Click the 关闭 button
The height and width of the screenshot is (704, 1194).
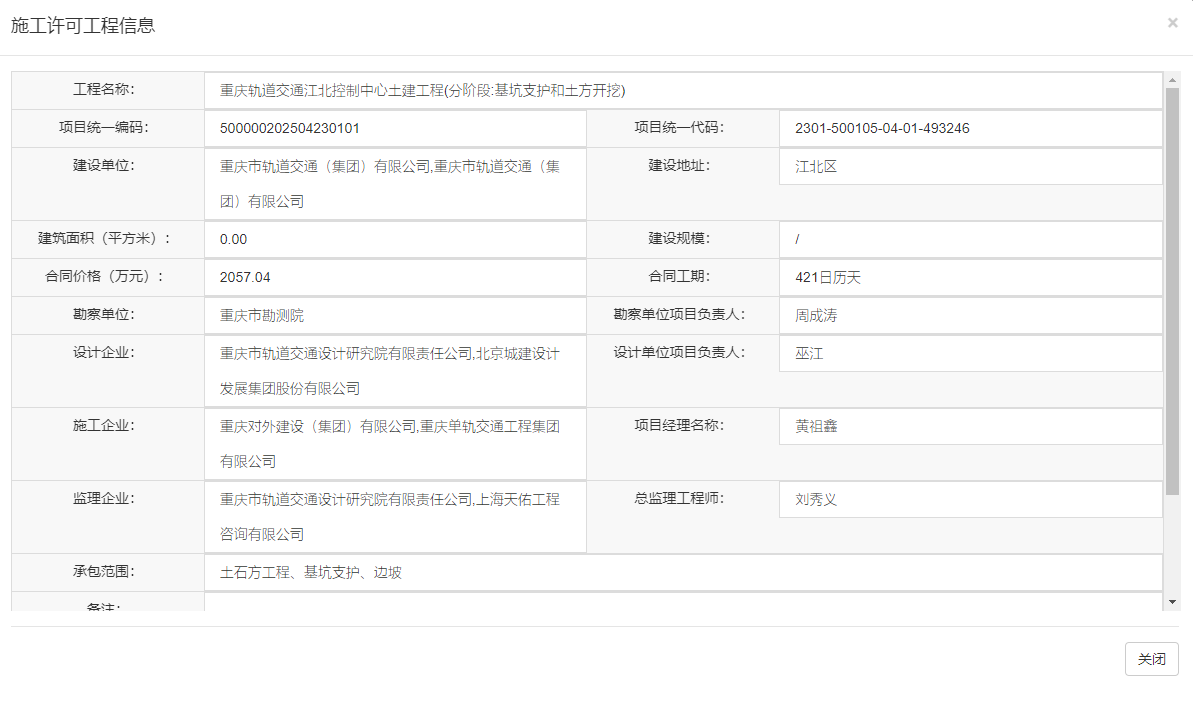coord(1151,658)
